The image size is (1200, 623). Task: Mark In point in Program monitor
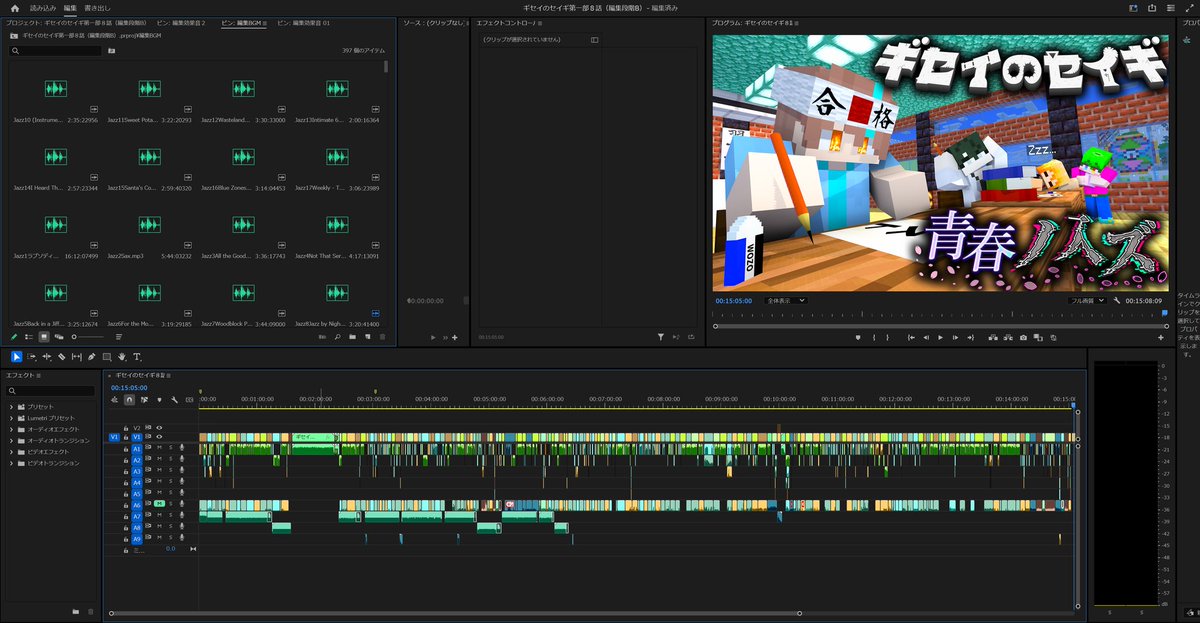(x=874, y=338)
